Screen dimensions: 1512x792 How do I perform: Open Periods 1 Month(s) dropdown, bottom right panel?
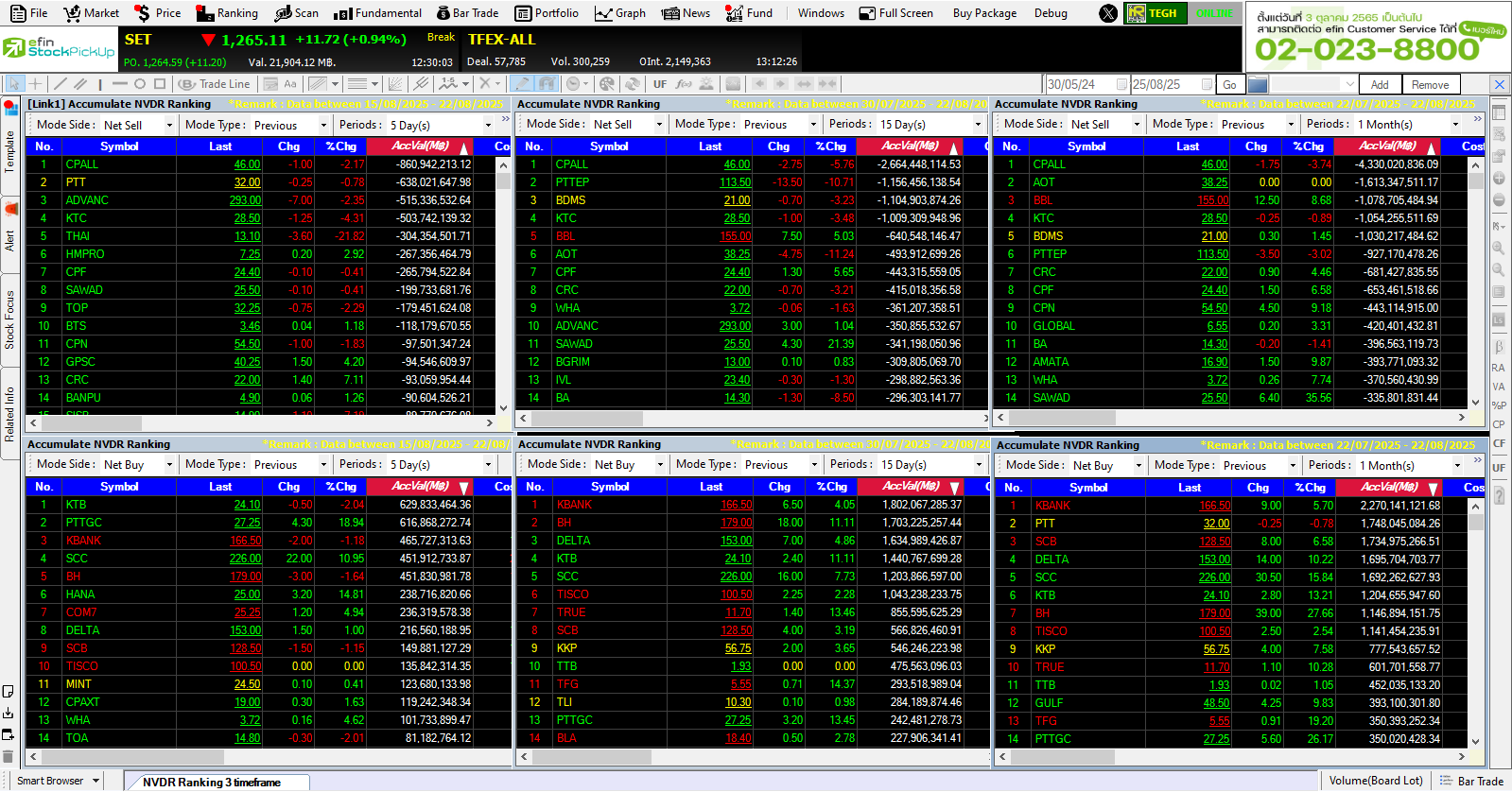tap(1457, 466)
